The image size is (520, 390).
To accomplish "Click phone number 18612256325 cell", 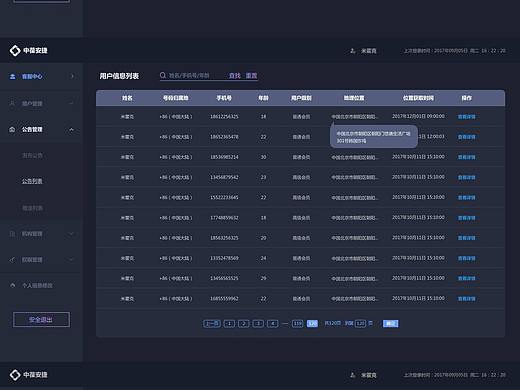I will pyautogui.click(x=224, y=117).
